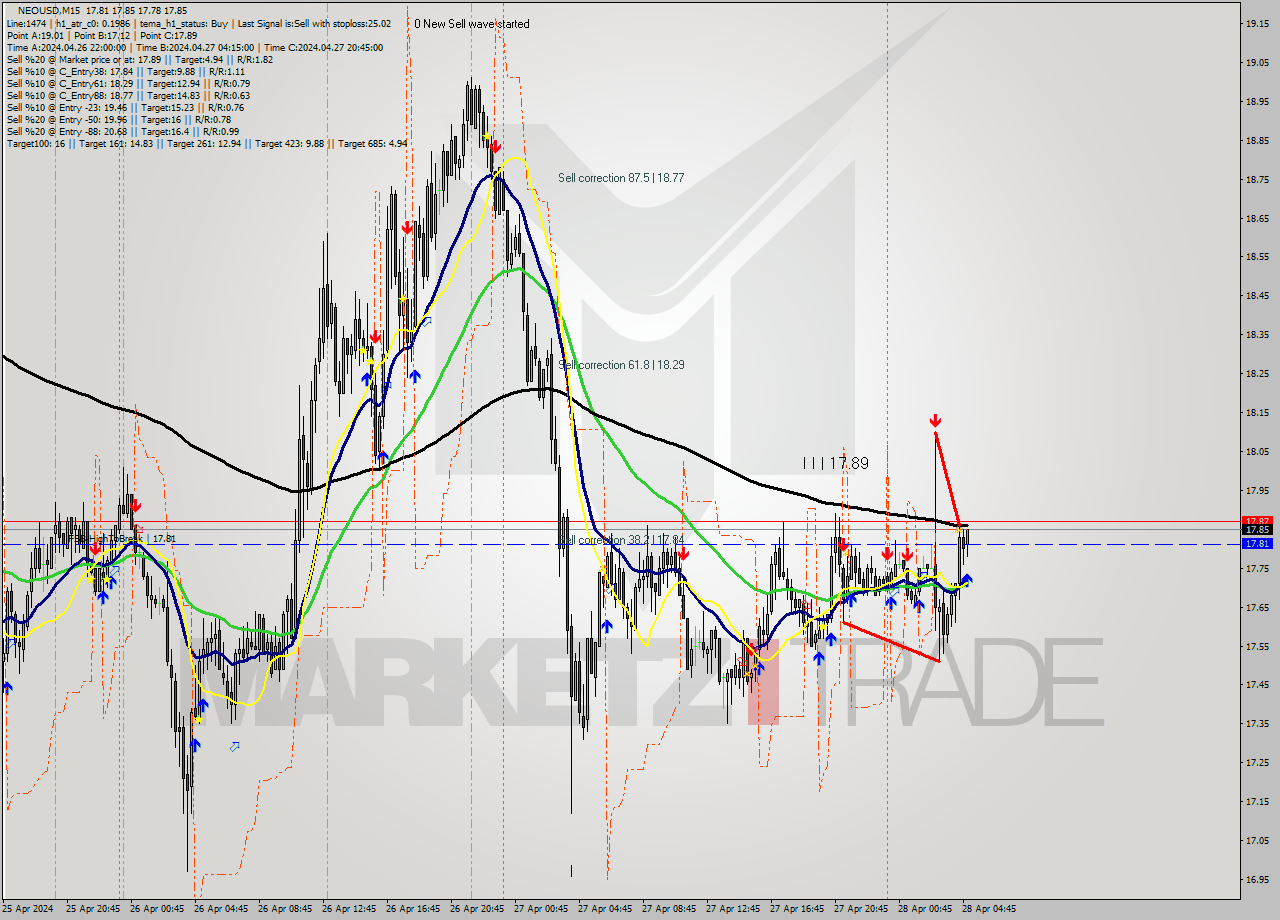This screenshot has width=1280, height=920.
Task: Click the '26 Apr 16:45' time label
Action: tap(413, 909)
